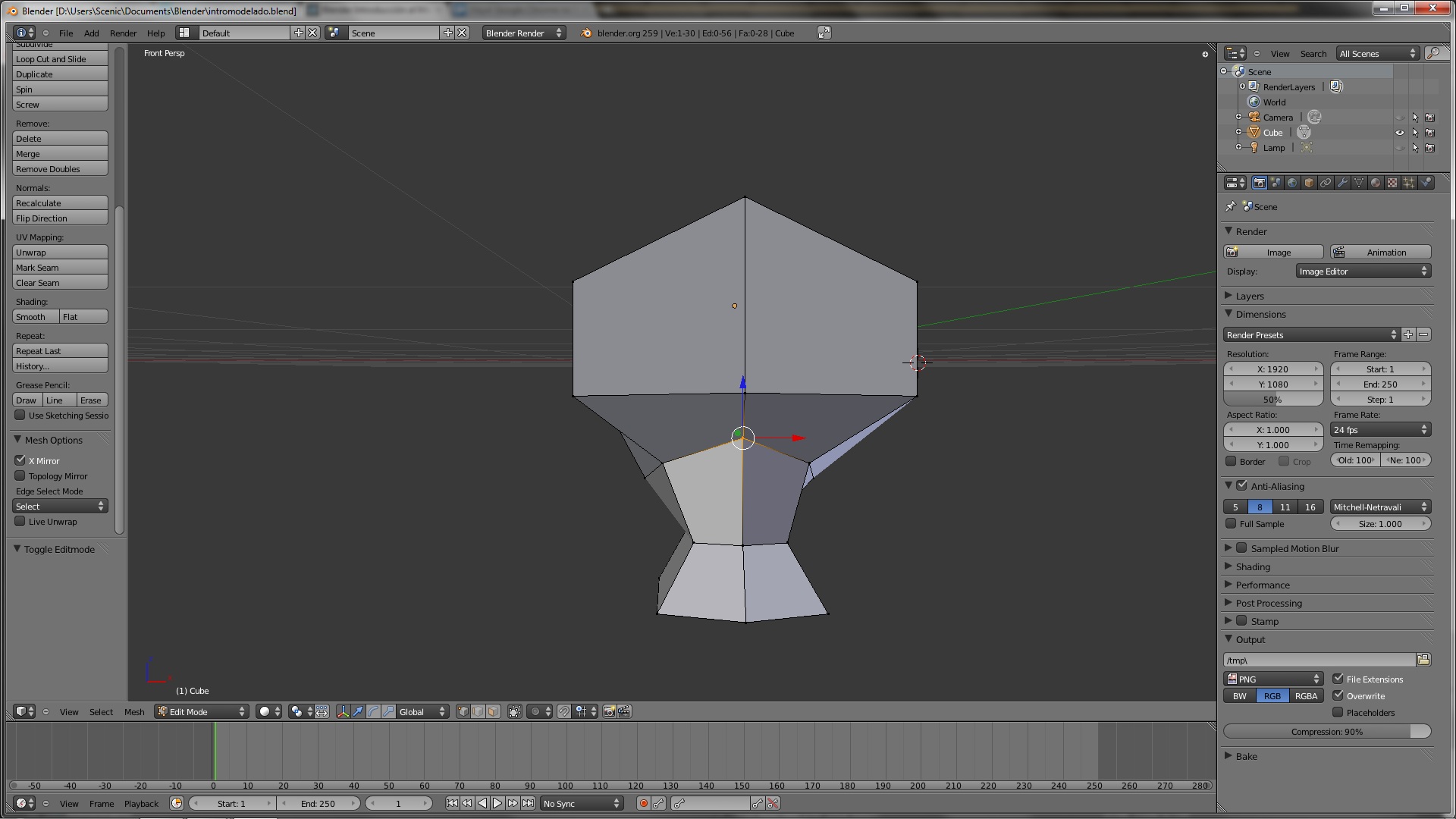The height and width of the screenshot is (819, 1456).
Task: Disable the X Mirror checkbox
Action: click(20, 460)
